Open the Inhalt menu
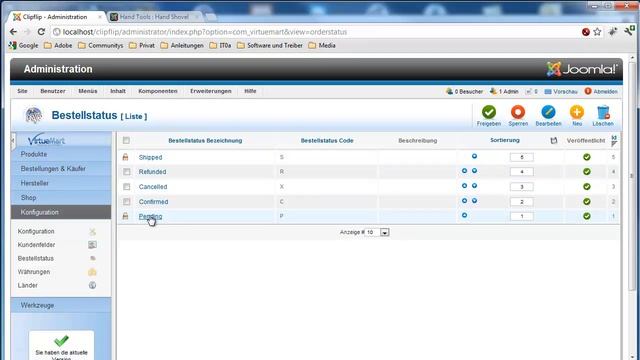The height and width of the screenshot is (360, 640). click(x=118, y=91)
